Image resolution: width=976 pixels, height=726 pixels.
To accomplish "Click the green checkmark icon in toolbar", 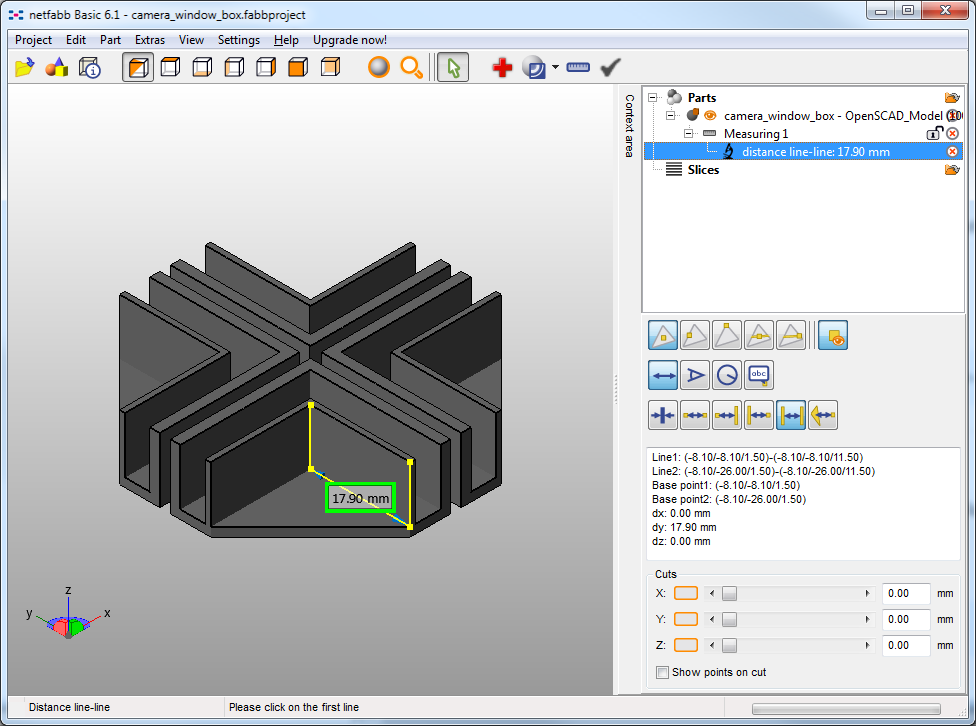I will [611, 67].
